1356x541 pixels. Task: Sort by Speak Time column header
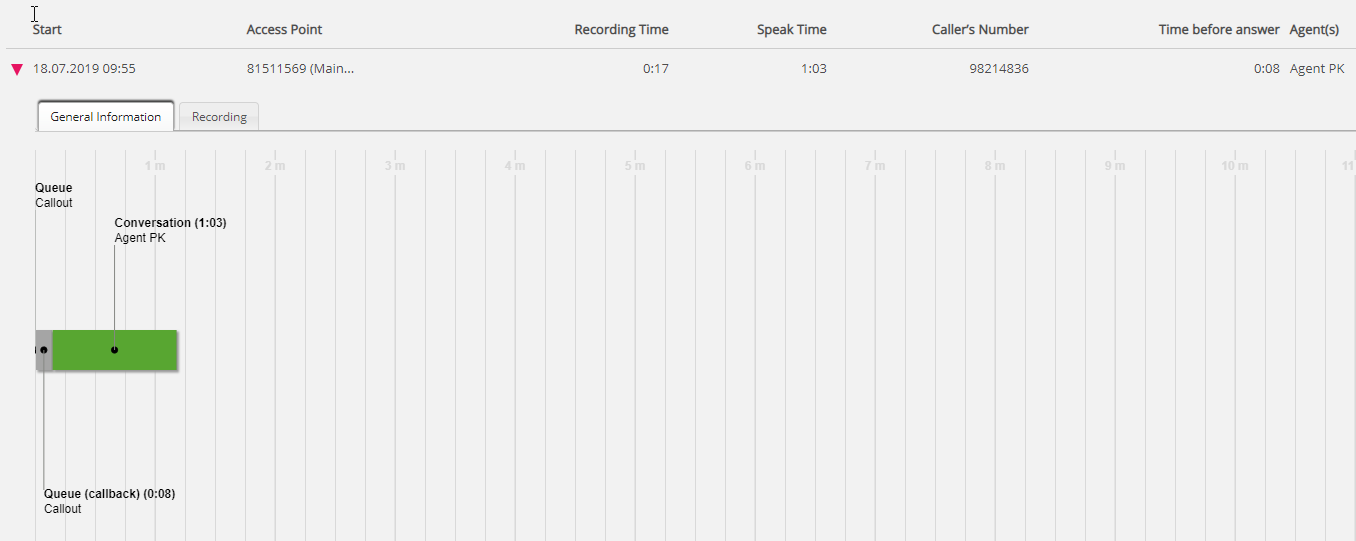pyautogui.click(x=791, y=30)
